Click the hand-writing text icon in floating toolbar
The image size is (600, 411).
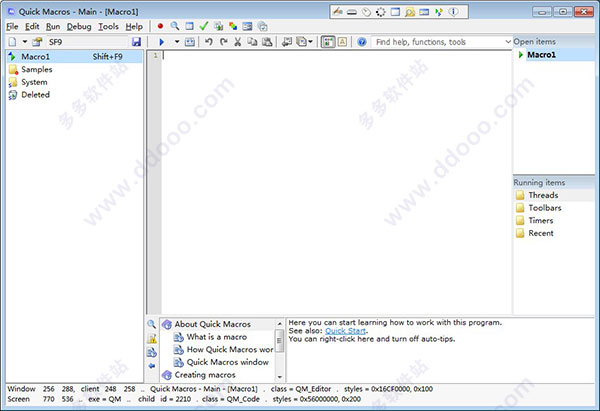click(338, 12)
